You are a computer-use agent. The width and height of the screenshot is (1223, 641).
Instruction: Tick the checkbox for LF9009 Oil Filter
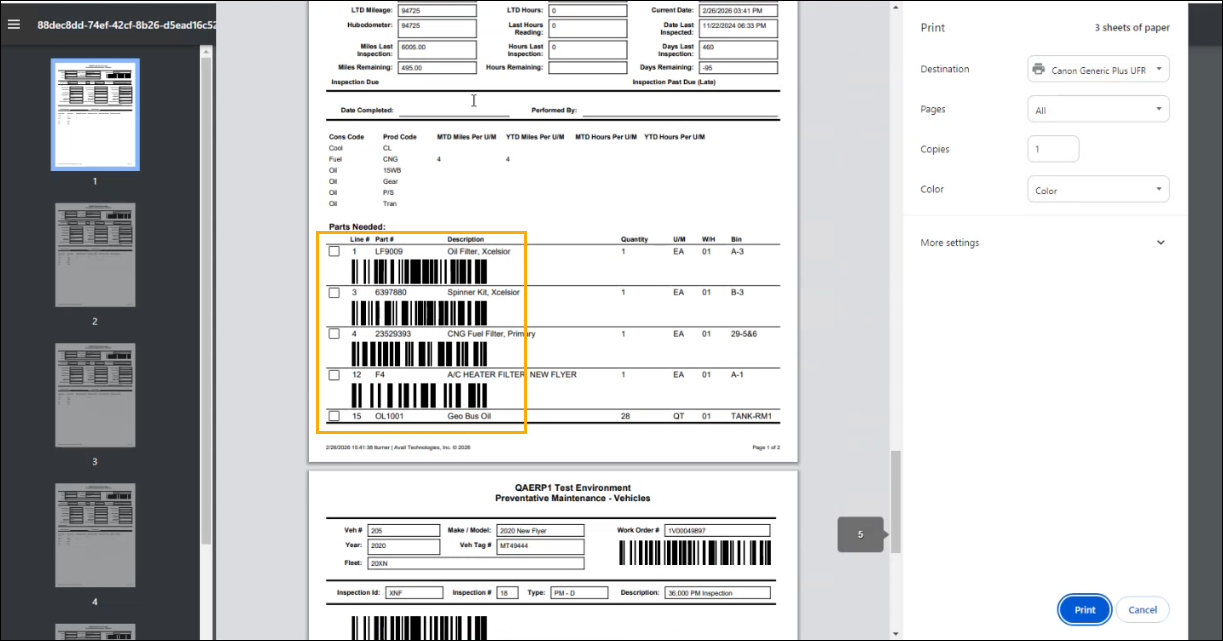pyautogui.click(x=334, y=252)
